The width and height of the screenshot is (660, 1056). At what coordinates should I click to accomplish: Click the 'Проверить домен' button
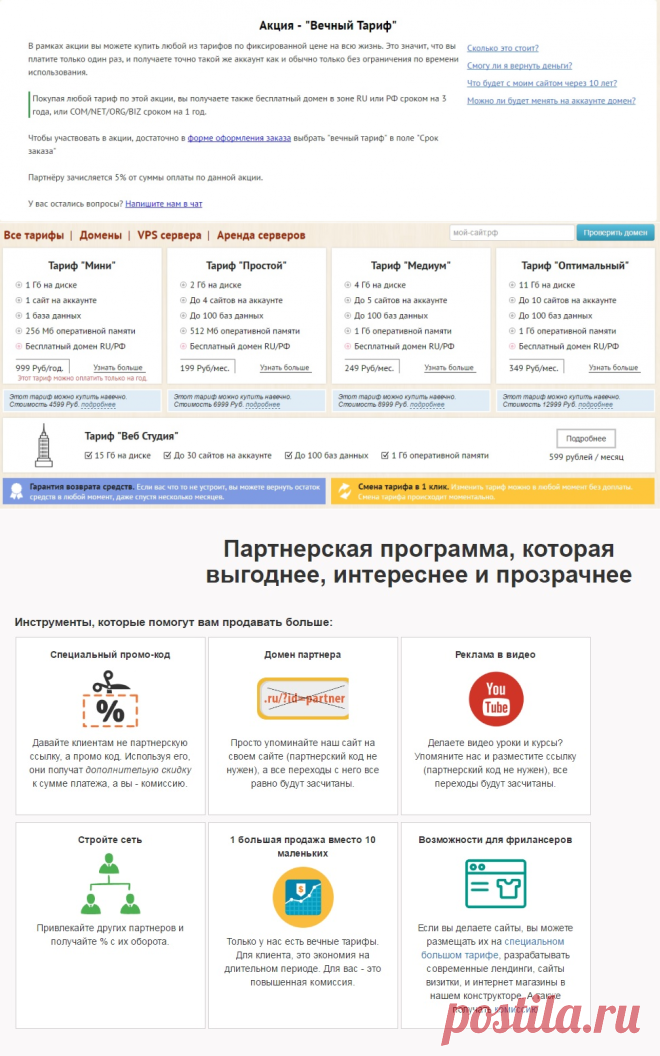tap(616, 232)
